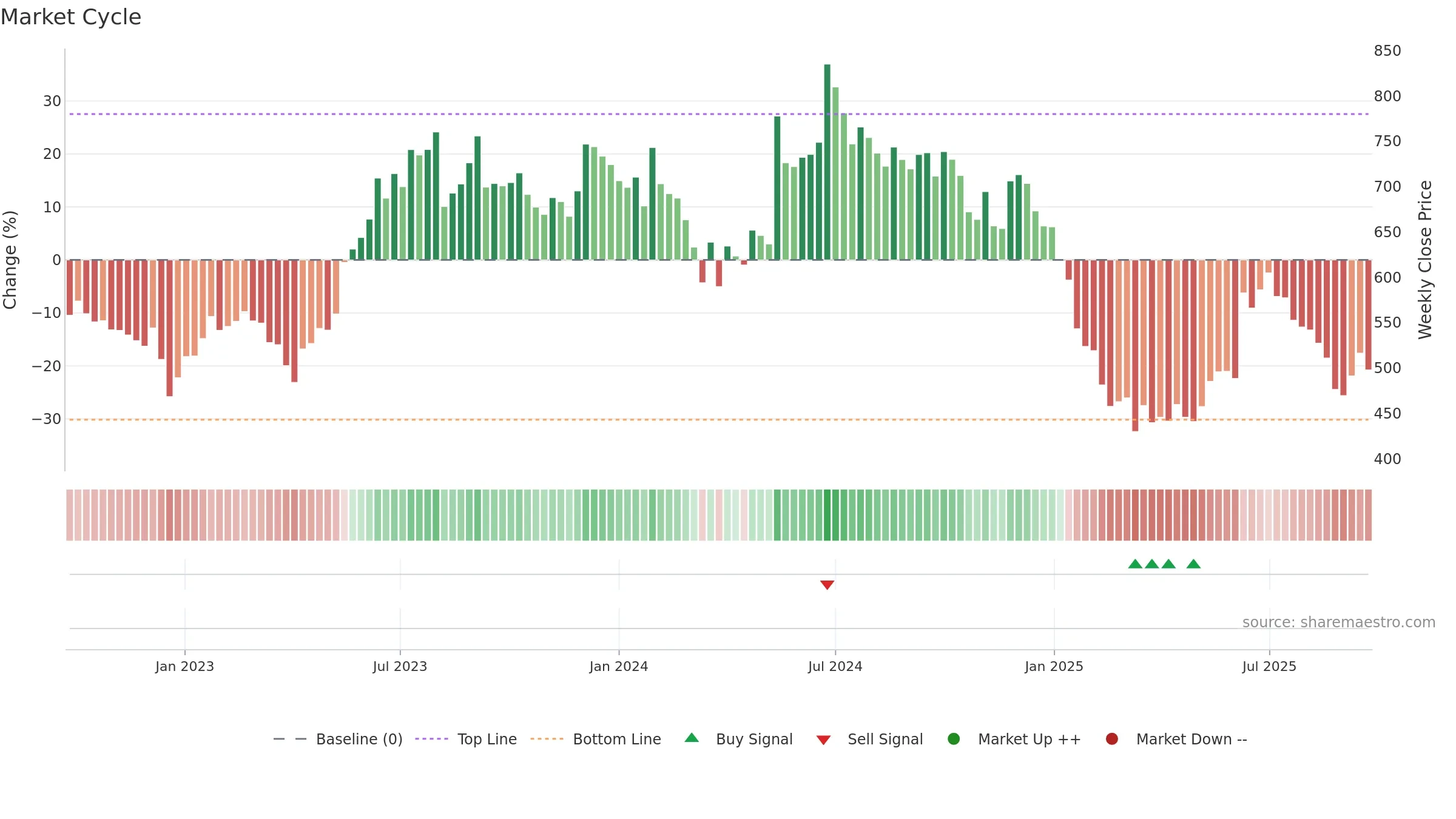The image size is (1456, 819).
Task: Click the tallest green bar near Jul 2024
Action: click(x=827, y=162)
